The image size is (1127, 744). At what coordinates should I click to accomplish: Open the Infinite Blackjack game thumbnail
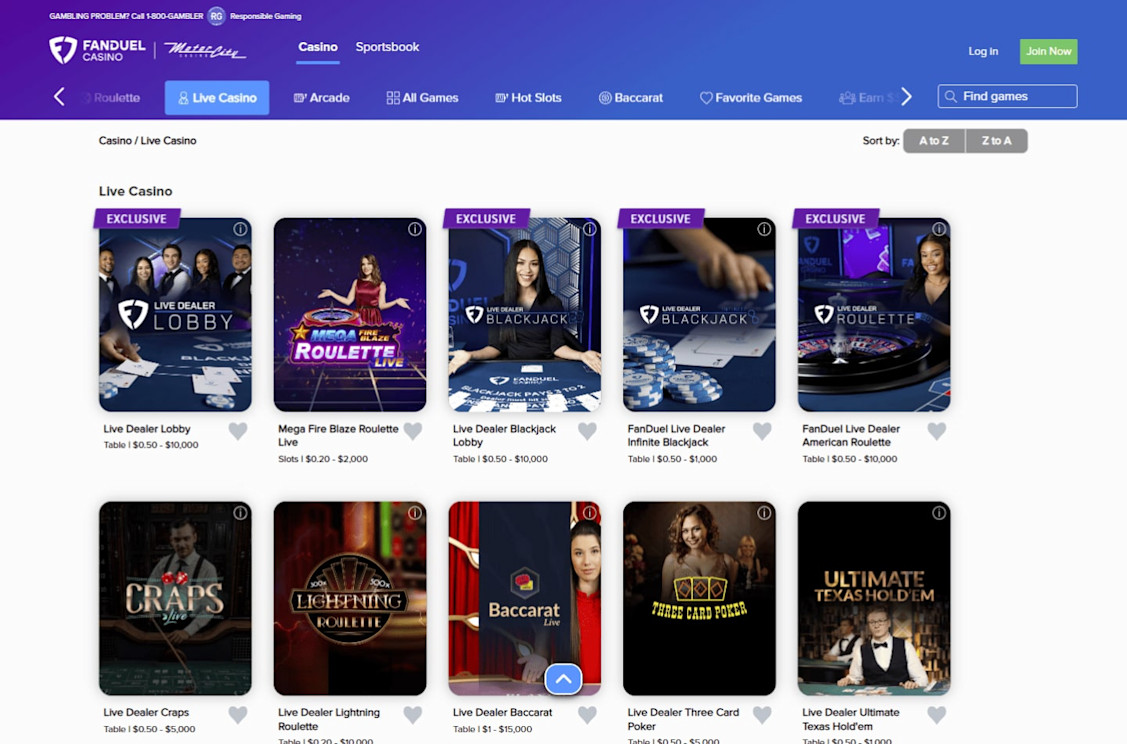699,315
